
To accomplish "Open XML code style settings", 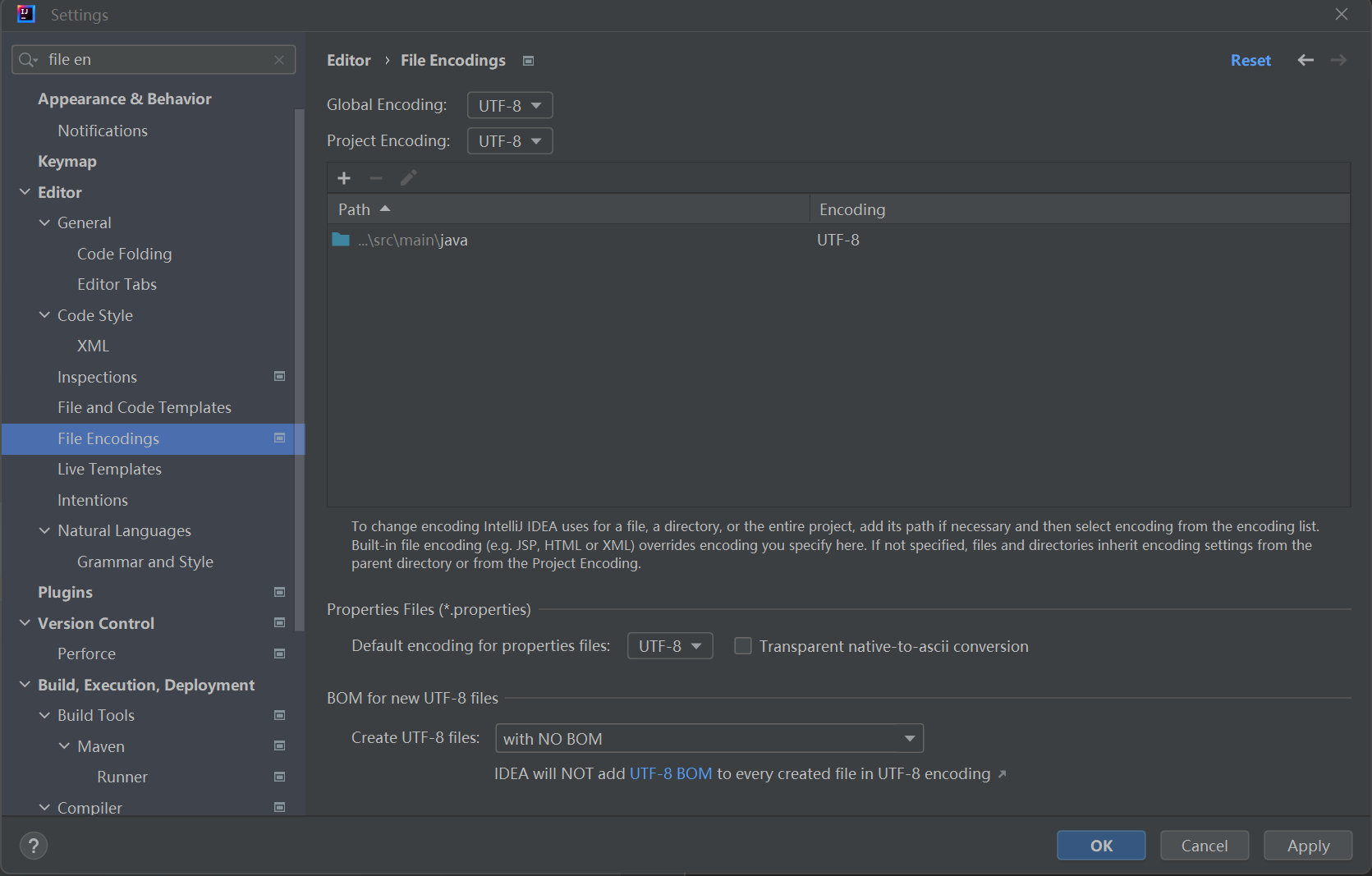I will [x=93, y=346].
